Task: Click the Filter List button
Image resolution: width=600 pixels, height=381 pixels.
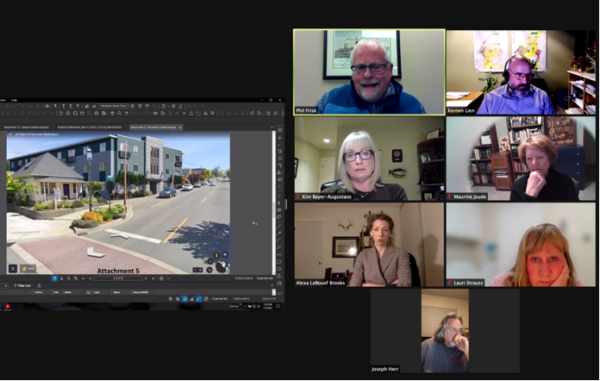Action: [x=22, y=286]
